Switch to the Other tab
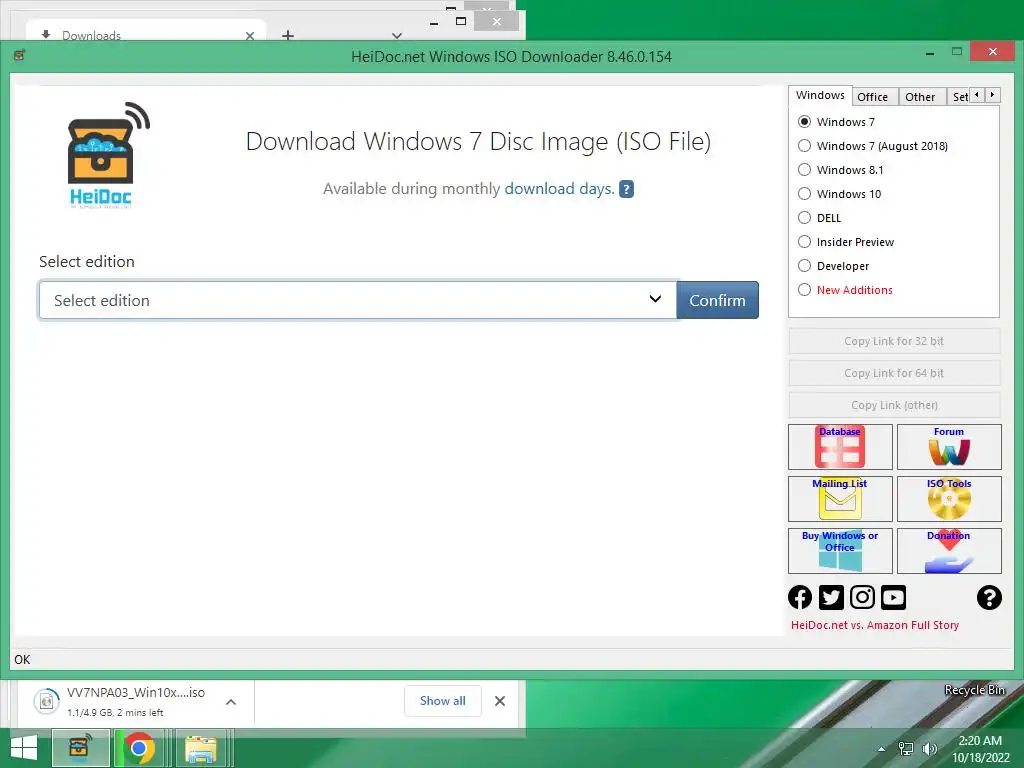The width and height of the screenshot is (1024, 768). pyautogui.click(x=920, y=97)
